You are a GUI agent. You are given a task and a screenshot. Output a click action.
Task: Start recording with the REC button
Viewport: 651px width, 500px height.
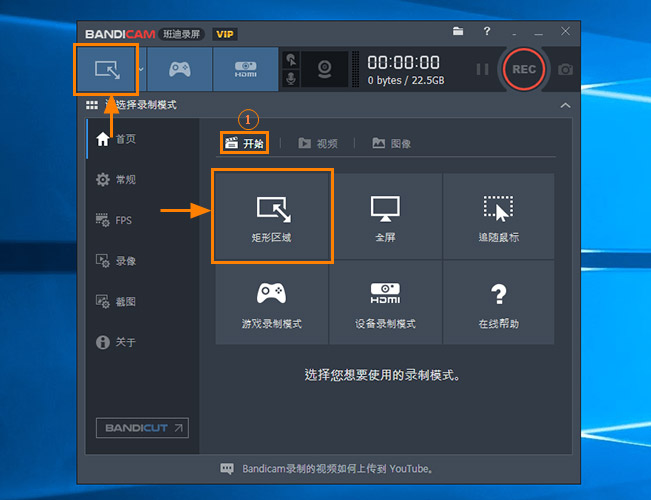524,69
